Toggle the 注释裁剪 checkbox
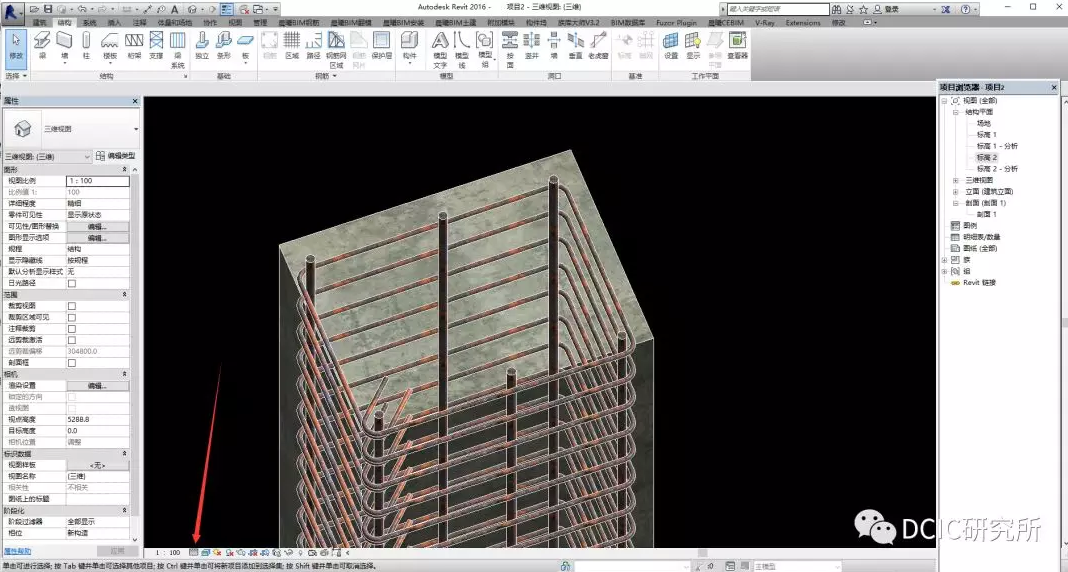Screen dimensions: 1068x572 point(72,329)
